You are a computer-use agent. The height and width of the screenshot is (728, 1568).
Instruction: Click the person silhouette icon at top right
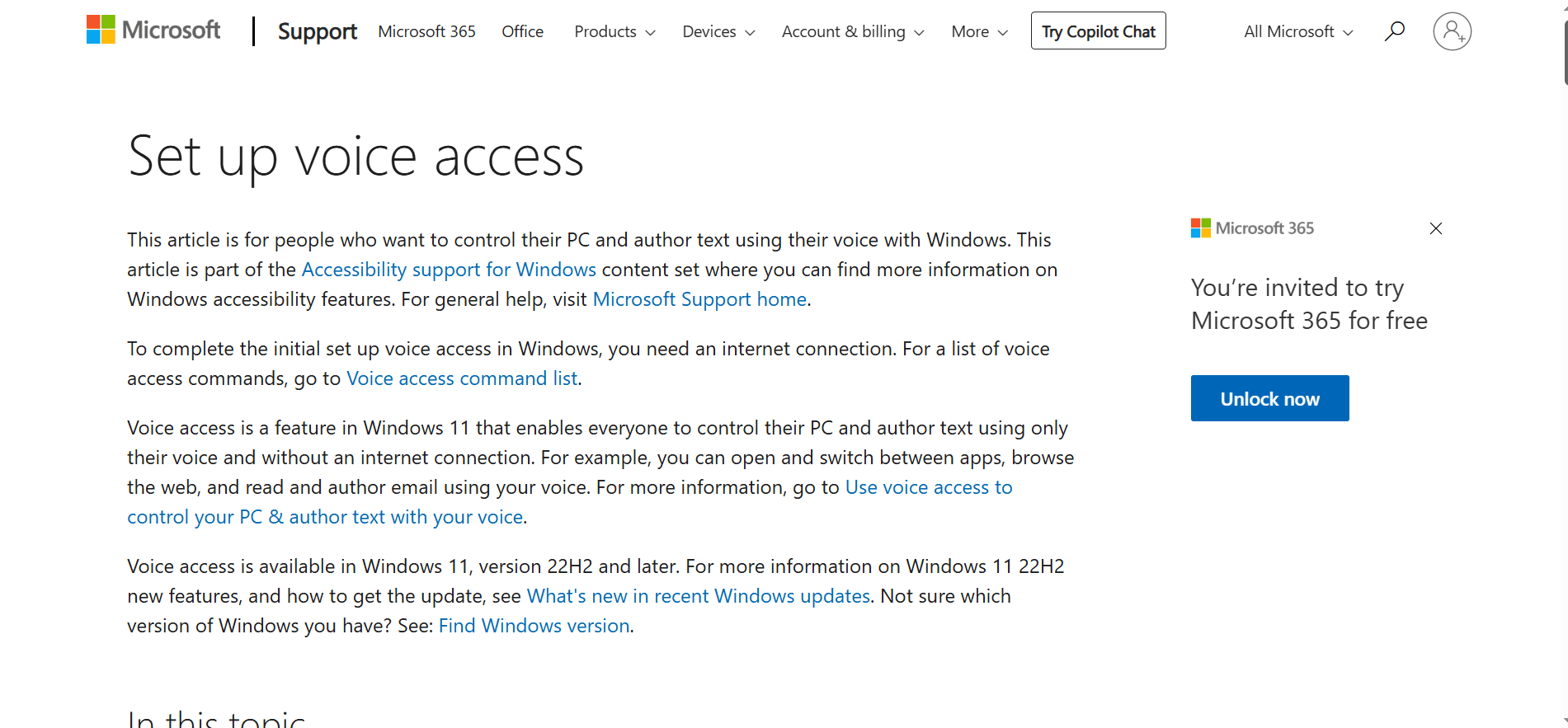(x=1452, y=31)
